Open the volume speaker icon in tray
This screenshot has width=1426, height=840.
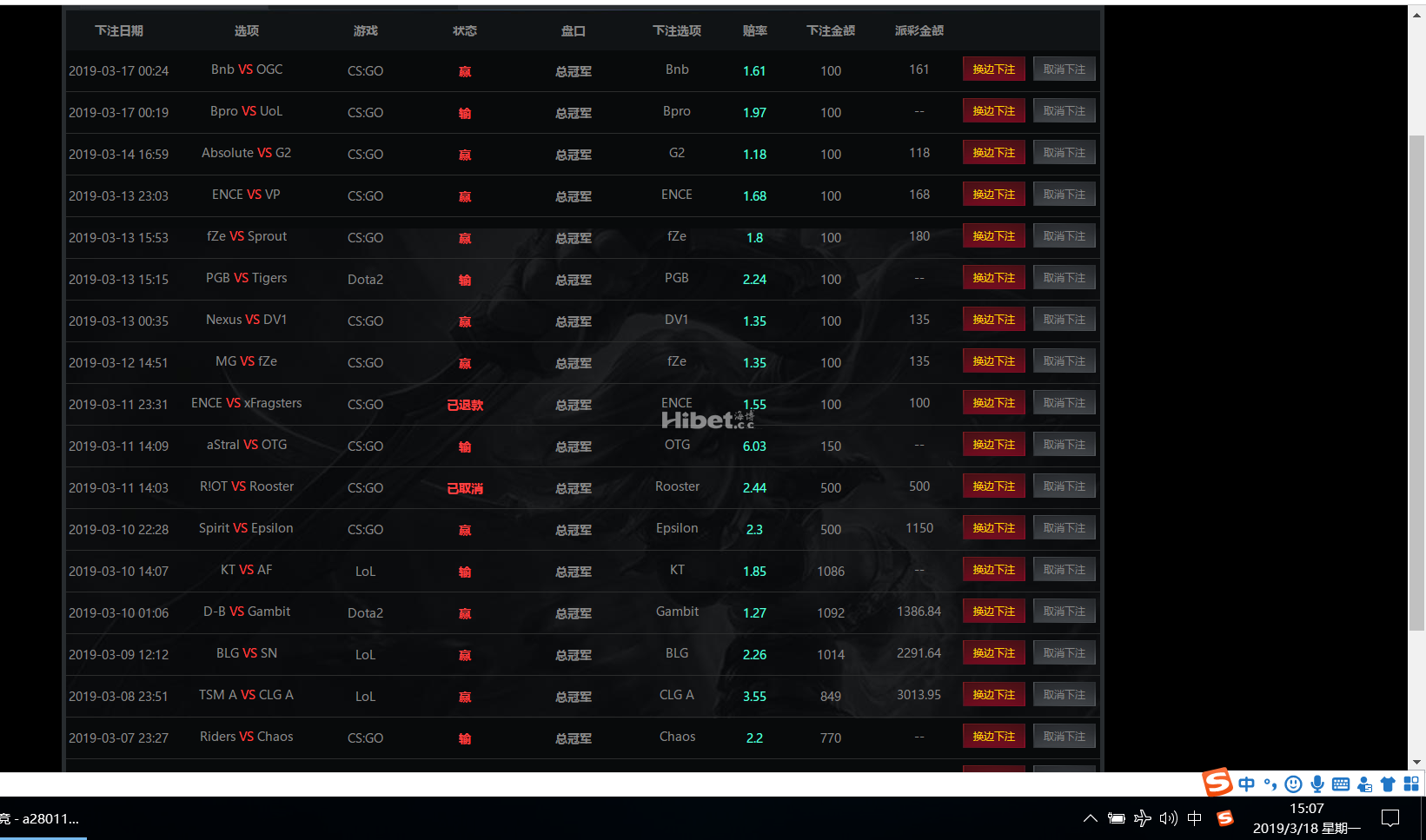[x=1169, y=818]
